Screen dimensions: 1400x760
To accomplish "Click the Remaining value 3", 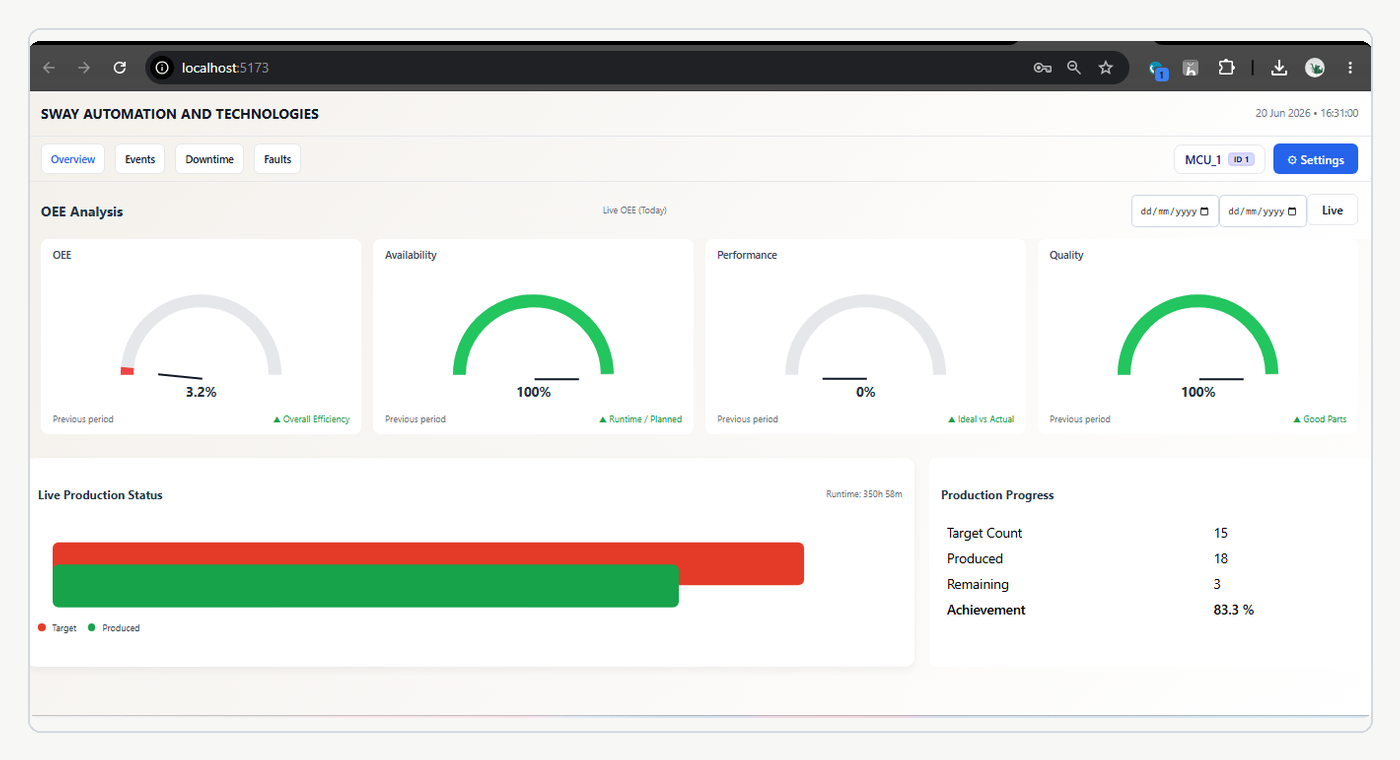I will pyautogui.click(x=1217, y=584).
